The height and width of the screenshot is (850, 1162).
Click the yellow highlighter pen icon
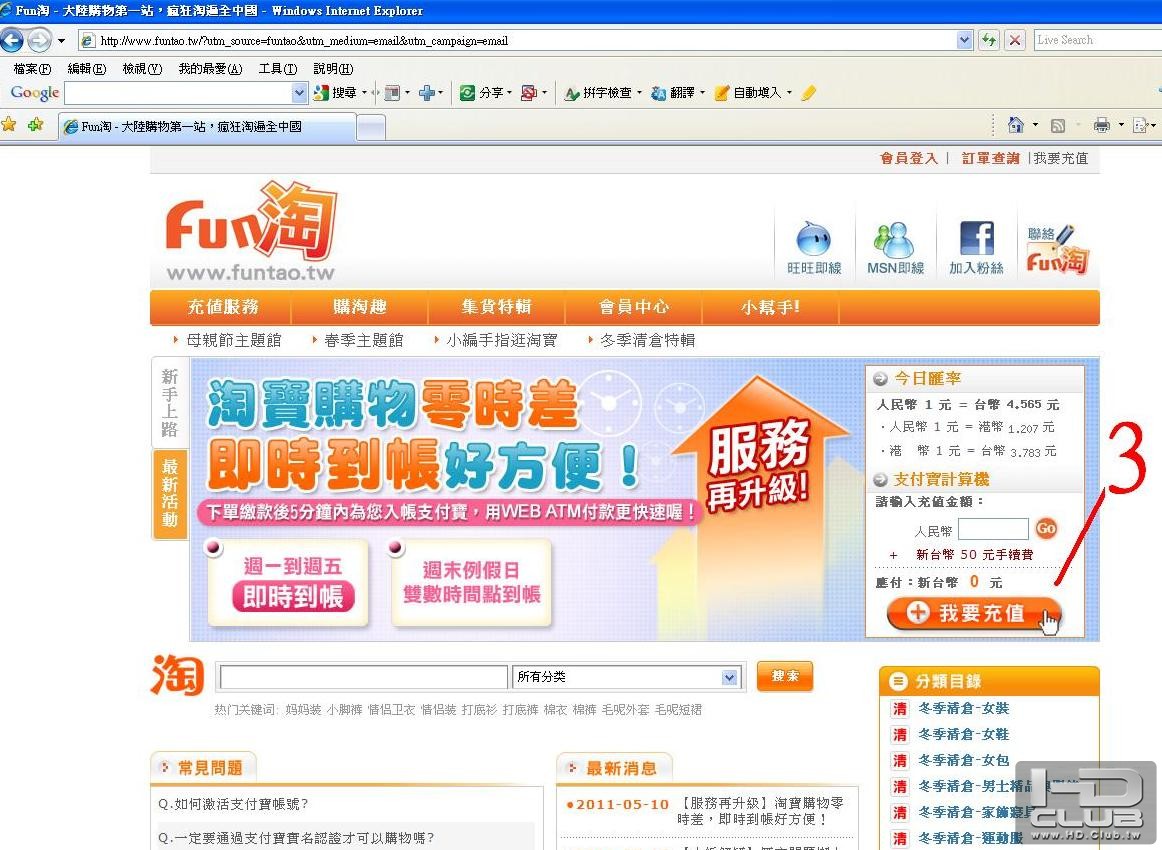coord(809,93)
